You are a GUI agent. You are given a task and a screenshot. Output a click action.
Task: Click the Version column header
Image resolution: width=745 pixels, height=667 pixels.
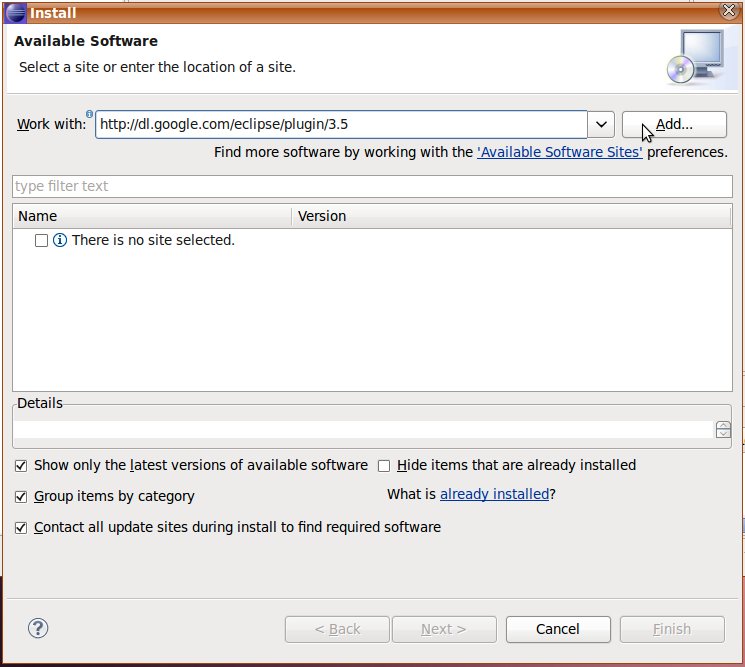pyautogui.click(x=510, y=216)
